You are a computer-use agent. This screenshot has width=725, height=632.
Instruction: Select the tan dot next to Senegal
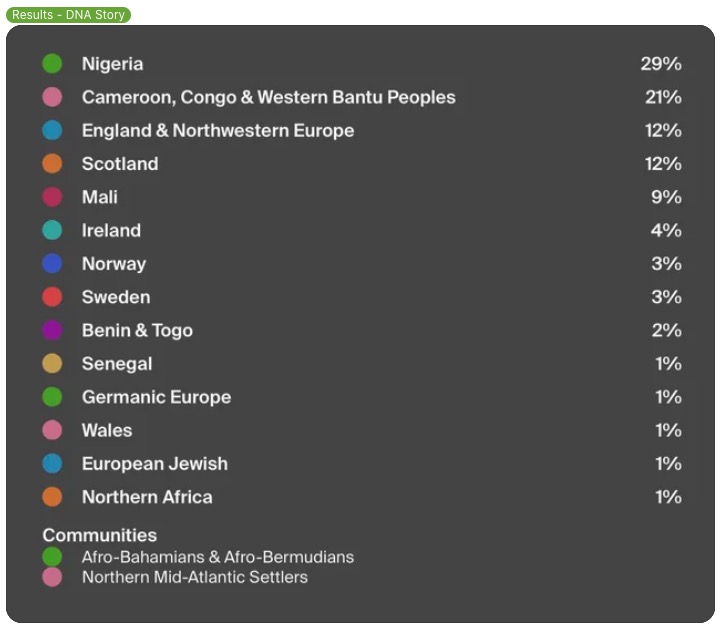pyautogui.click(x=52, y=364)
